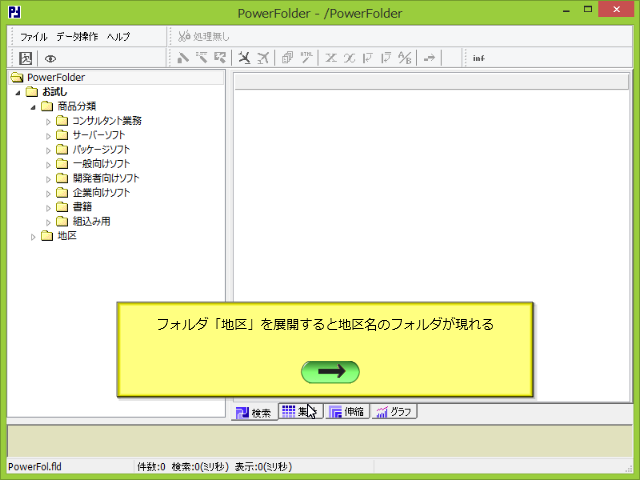Select the PowerFolder root tree item
The width and height of the screenshot is (640, 480).
[x=56, y=77]
